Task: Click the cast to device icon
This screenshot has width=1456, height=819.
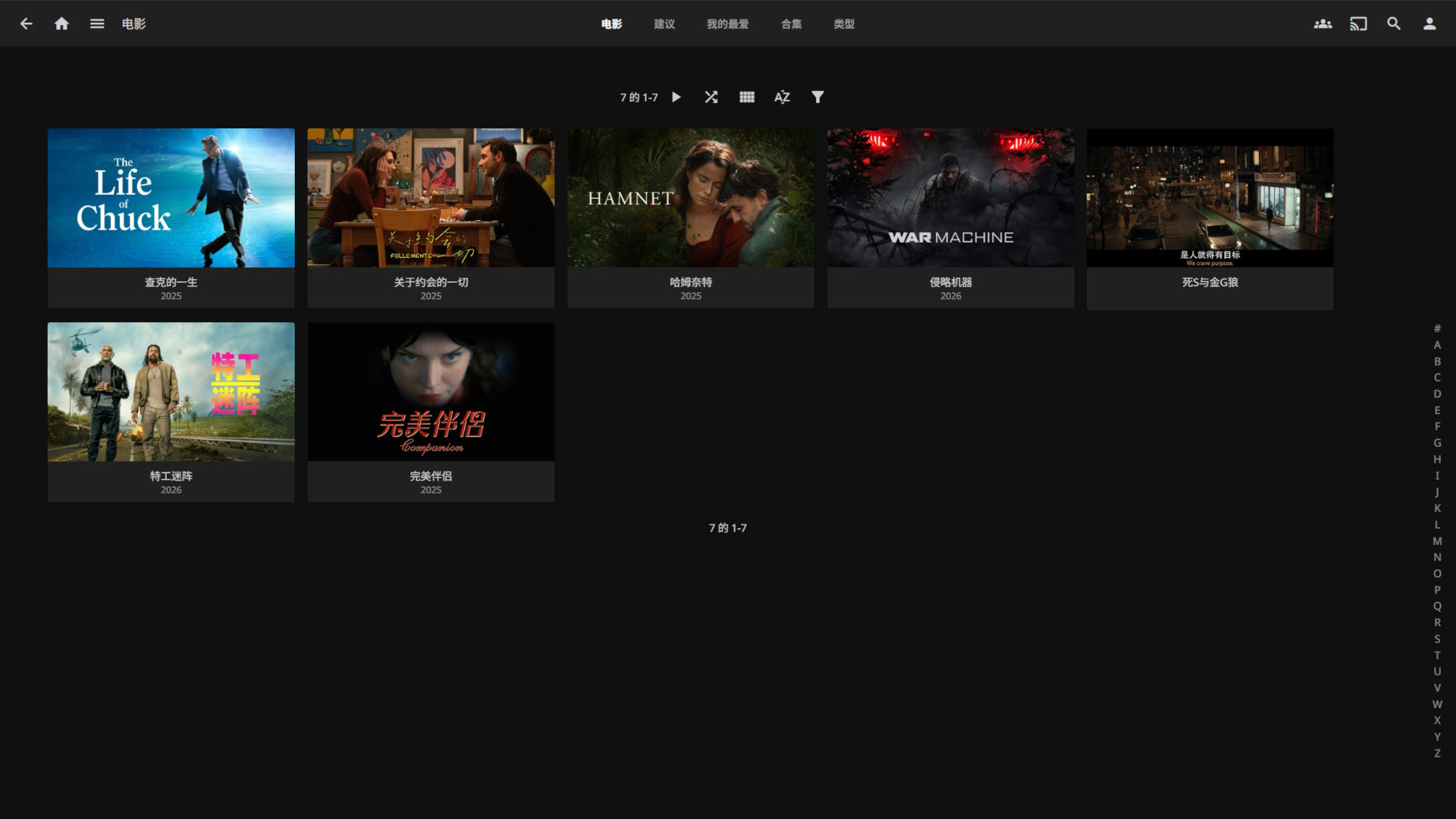Action: (x=1358, y=24)
